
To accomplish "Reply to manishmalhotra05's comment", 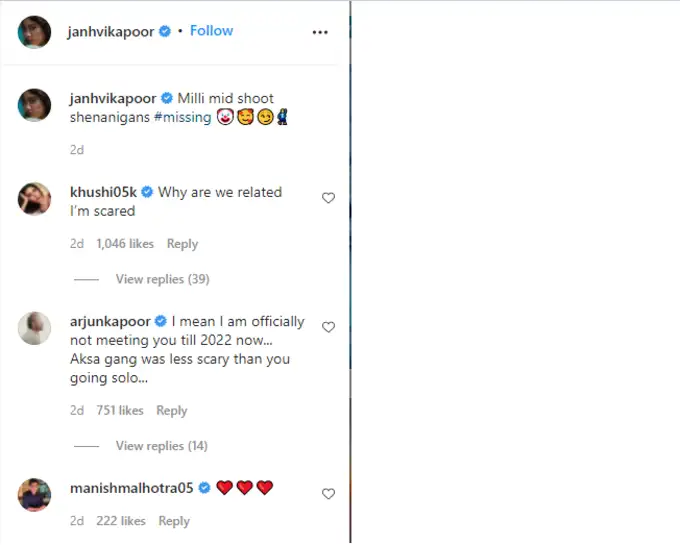I will (x=174, y=521).
